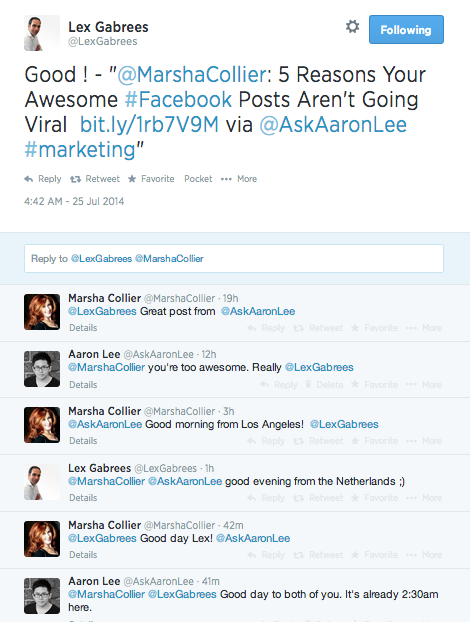Favorite 'Good morning from Los Angeles' tweet

point(374,441)
